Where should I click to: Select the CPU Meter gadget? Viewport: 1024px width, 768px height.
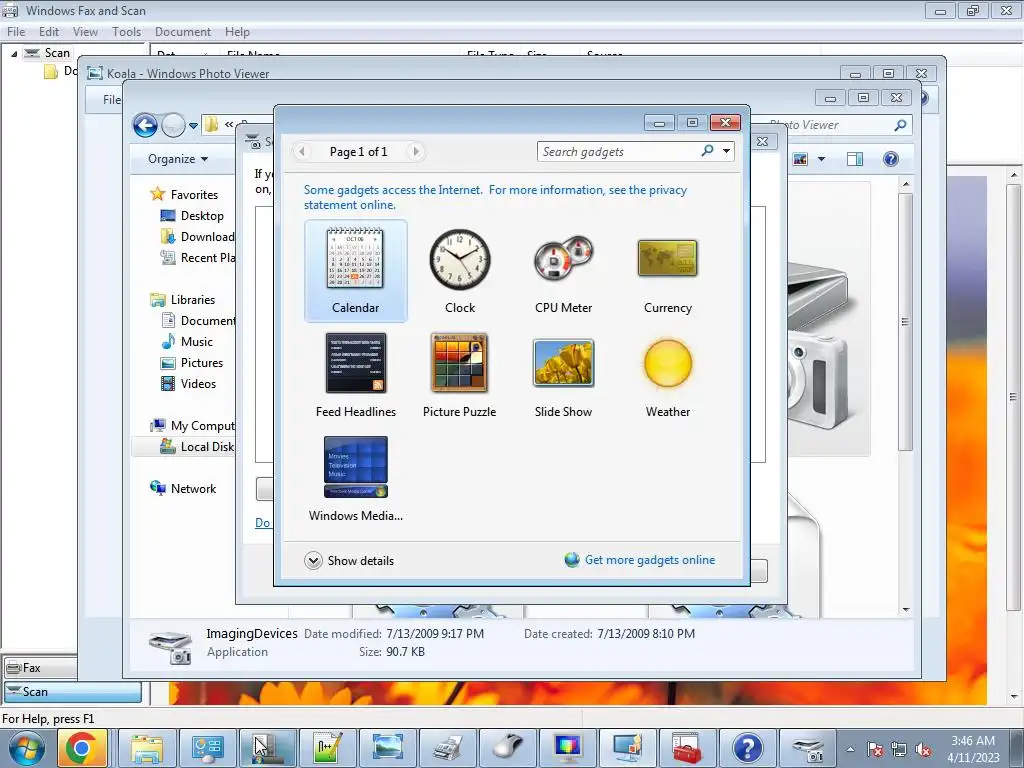(564, 271)
